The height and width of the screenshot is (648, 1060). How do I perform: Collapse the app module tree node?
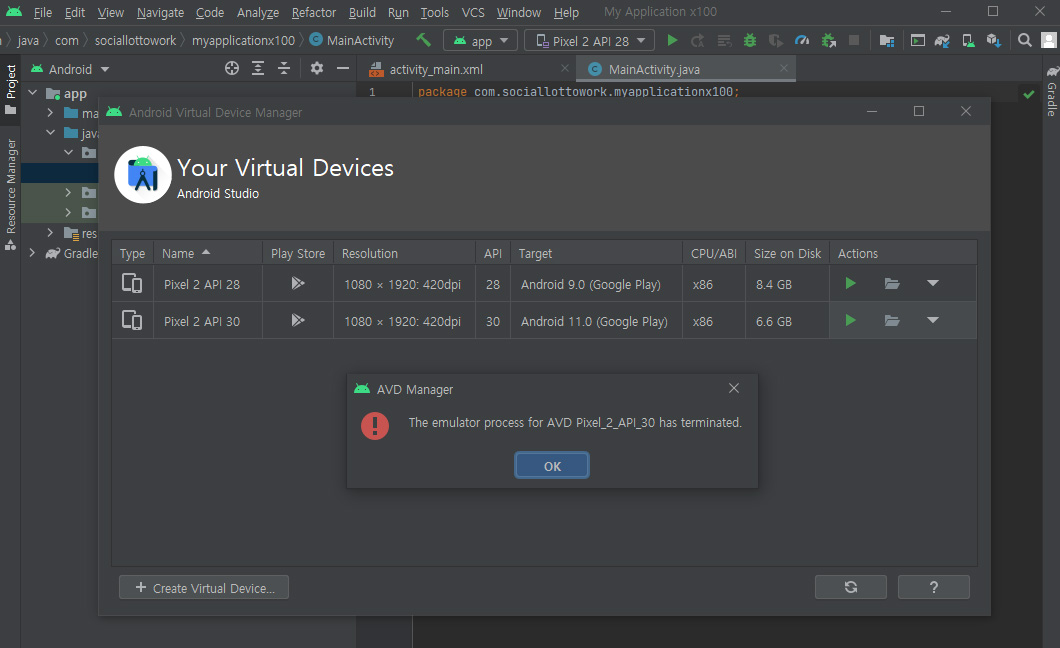32,93
